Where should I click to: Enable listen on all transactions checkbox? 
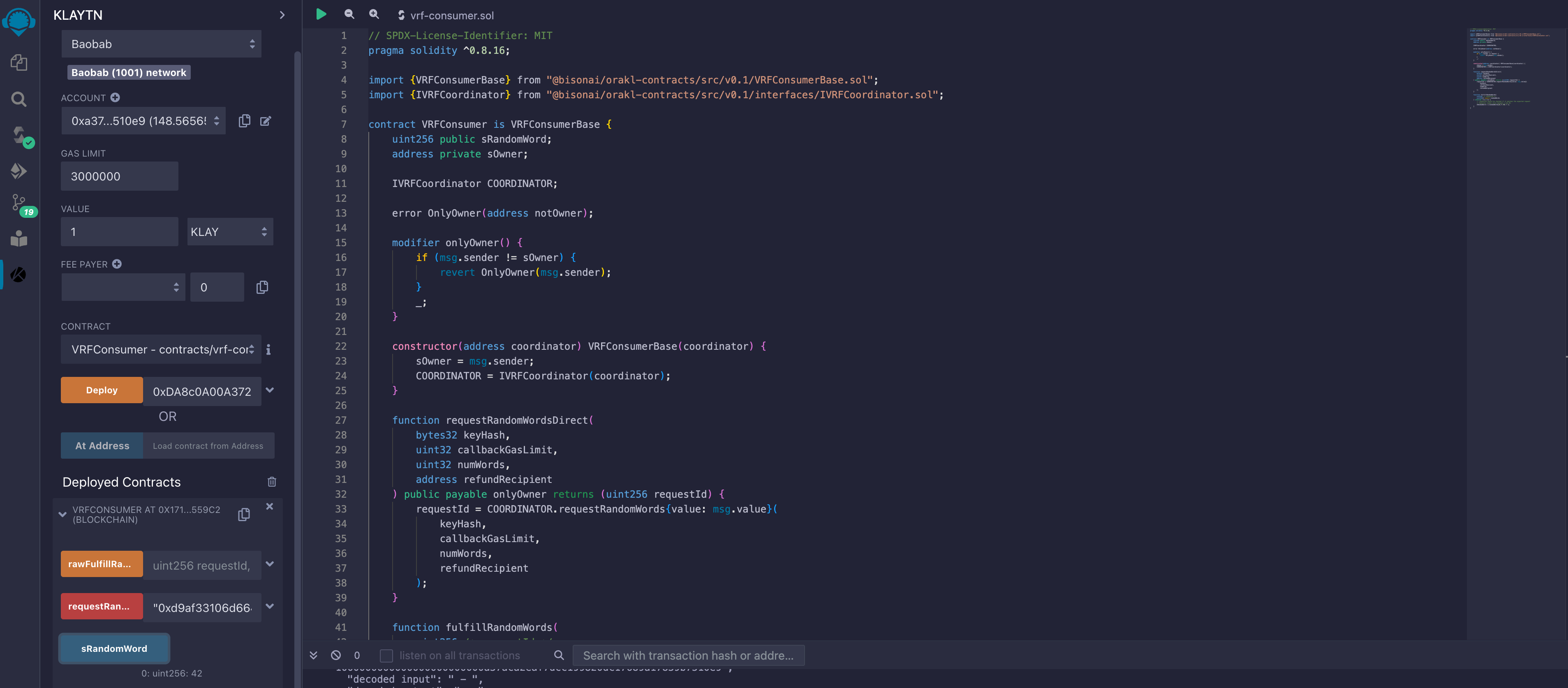coord(386,655)
